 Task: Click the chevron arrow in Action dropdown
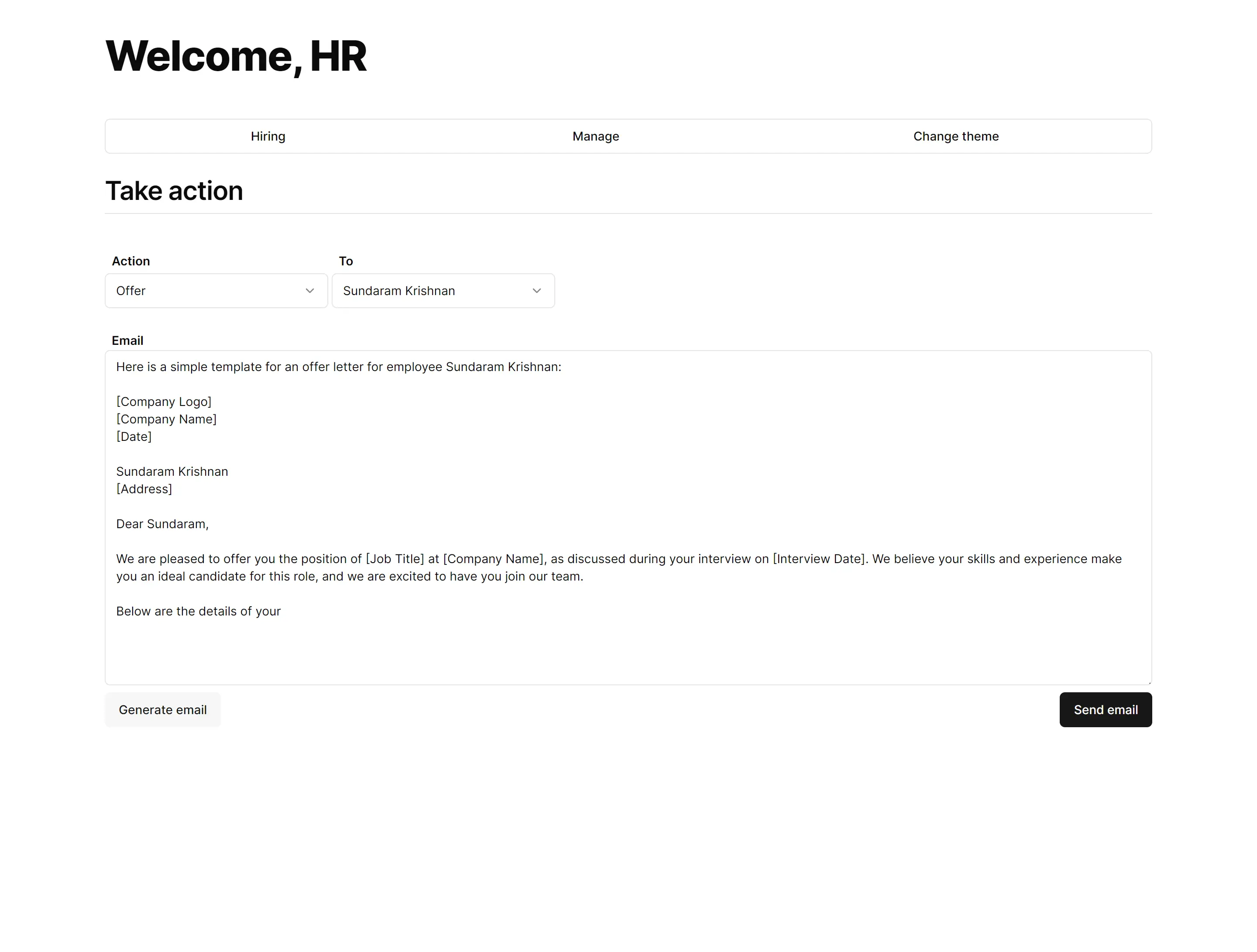310,291
